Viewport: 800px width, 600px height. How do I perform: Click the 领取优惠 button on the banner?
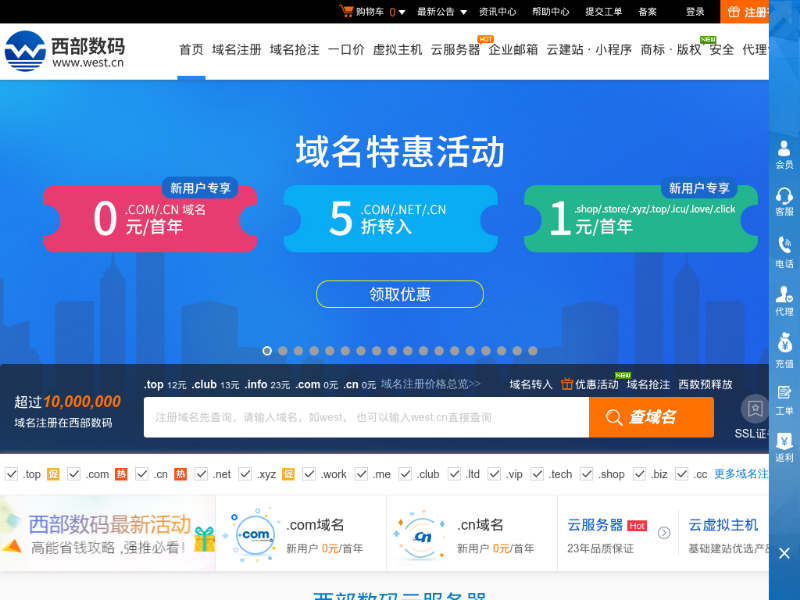(x=400, y=294)
